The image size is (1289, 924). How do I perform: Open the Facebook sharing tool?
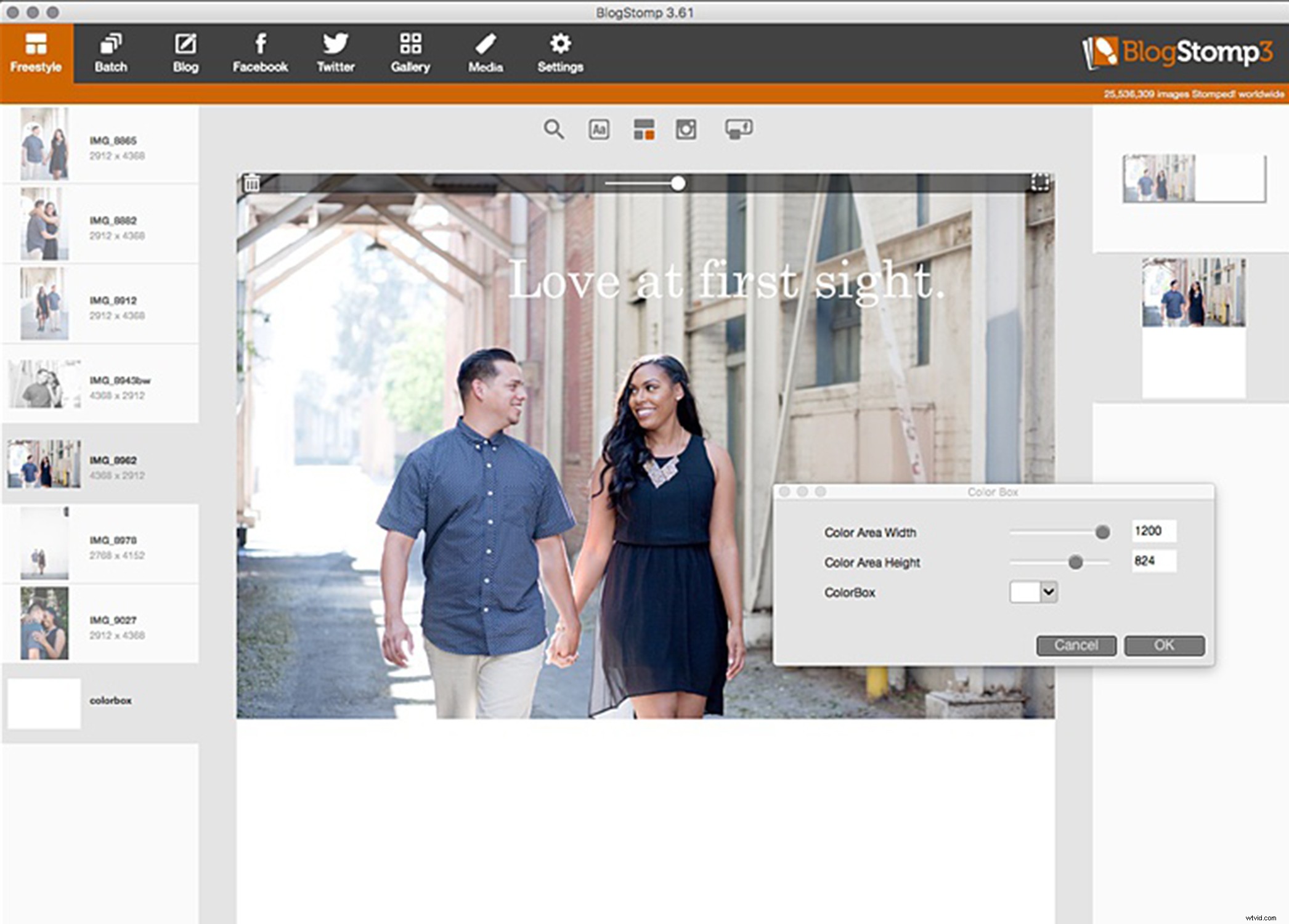click(260, 52)
